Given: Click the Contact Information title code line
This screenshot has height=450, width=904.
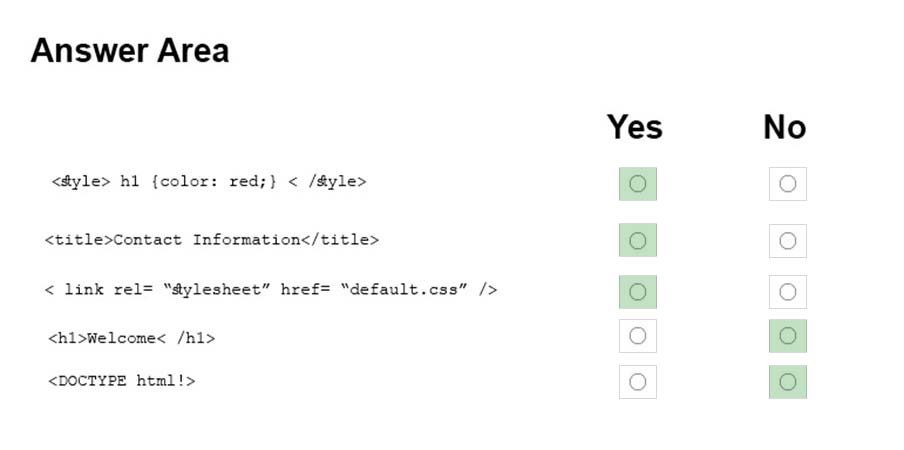Looking at the screenshot, I should [212, 240].
